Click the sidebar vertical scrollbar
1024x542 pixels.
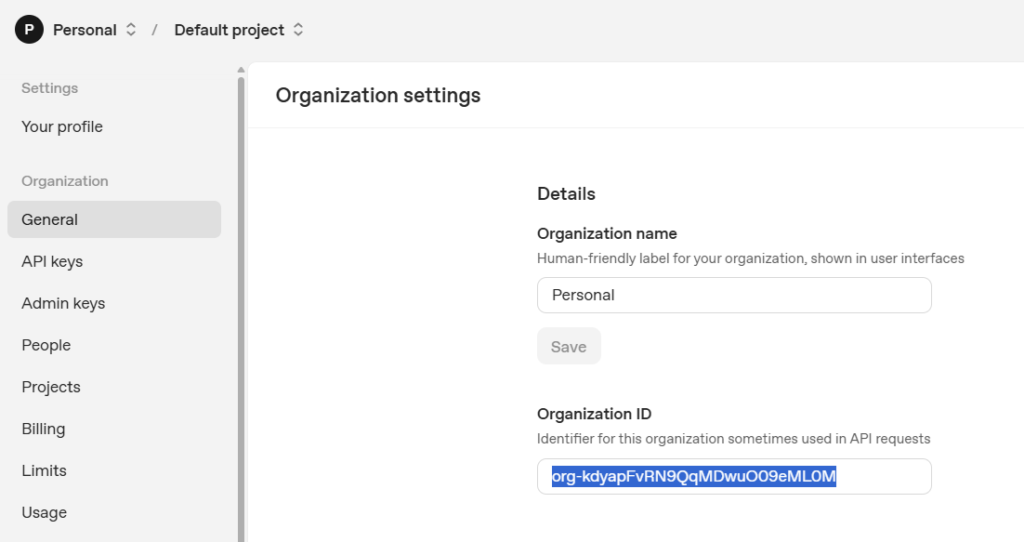tap(241, 300)
